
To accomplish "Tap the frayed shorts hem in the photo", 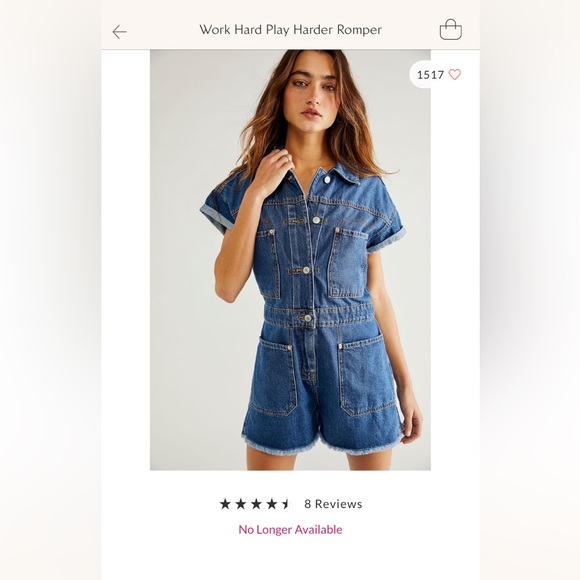I will (x=322, y=442).
